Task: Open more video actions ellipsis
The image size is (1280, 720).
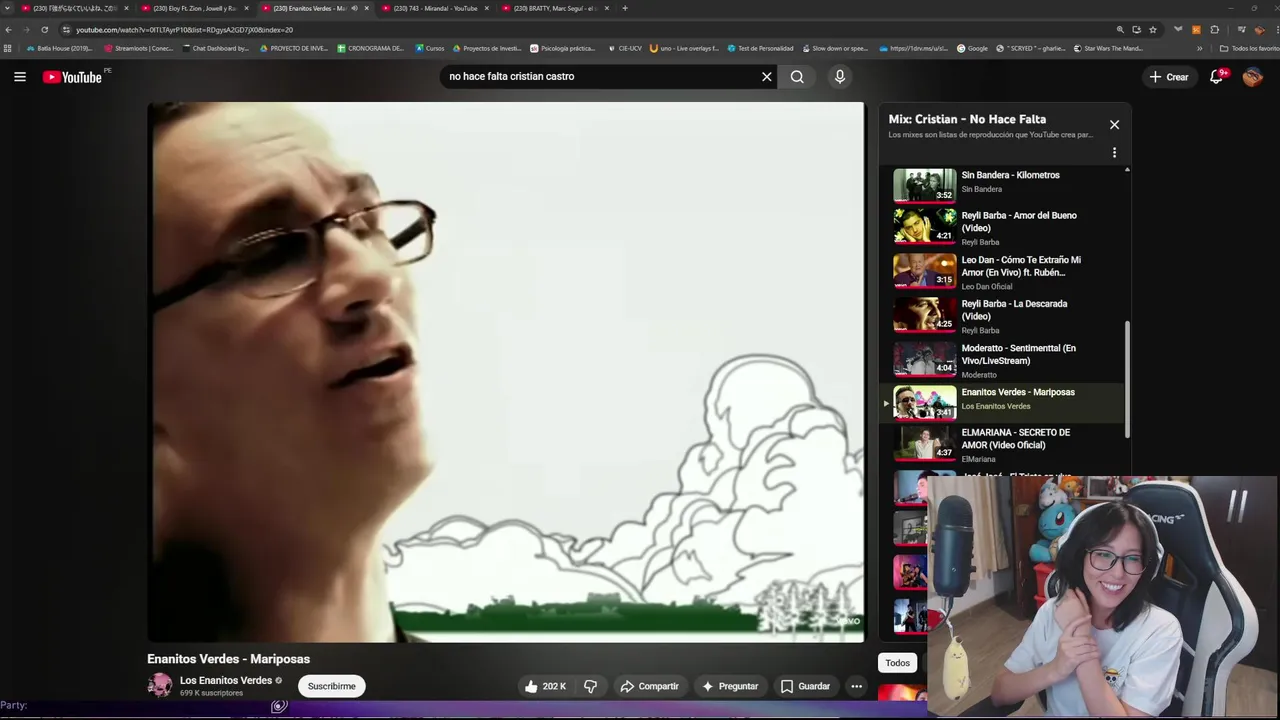Action: (x=856, y=686)
